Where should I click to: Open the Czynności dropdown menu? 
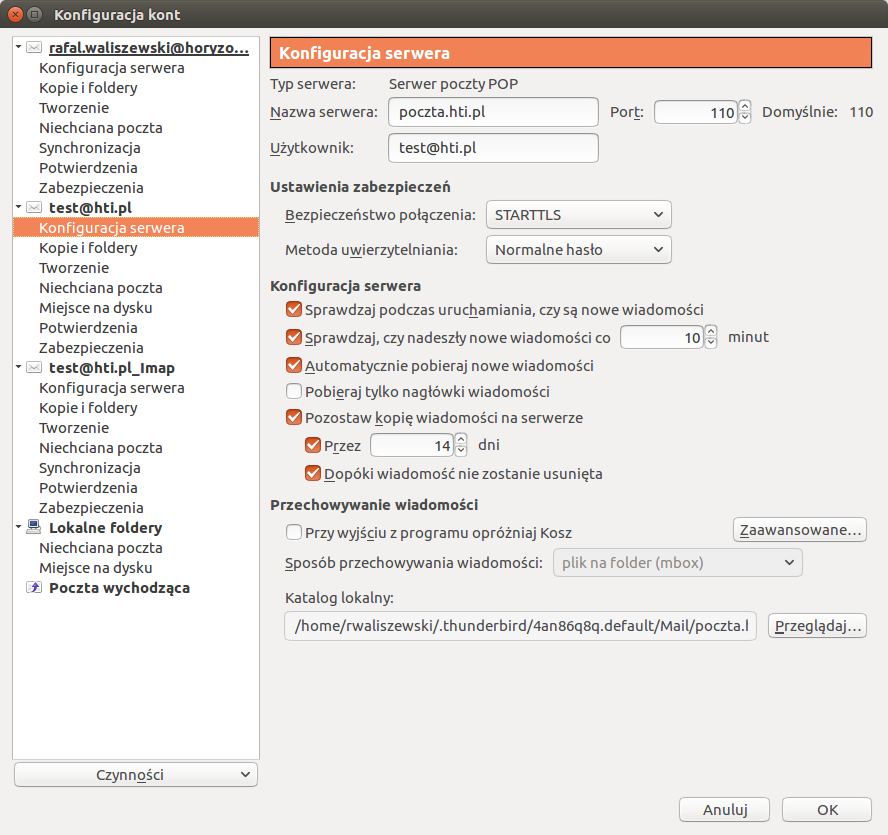pos(136,775)
